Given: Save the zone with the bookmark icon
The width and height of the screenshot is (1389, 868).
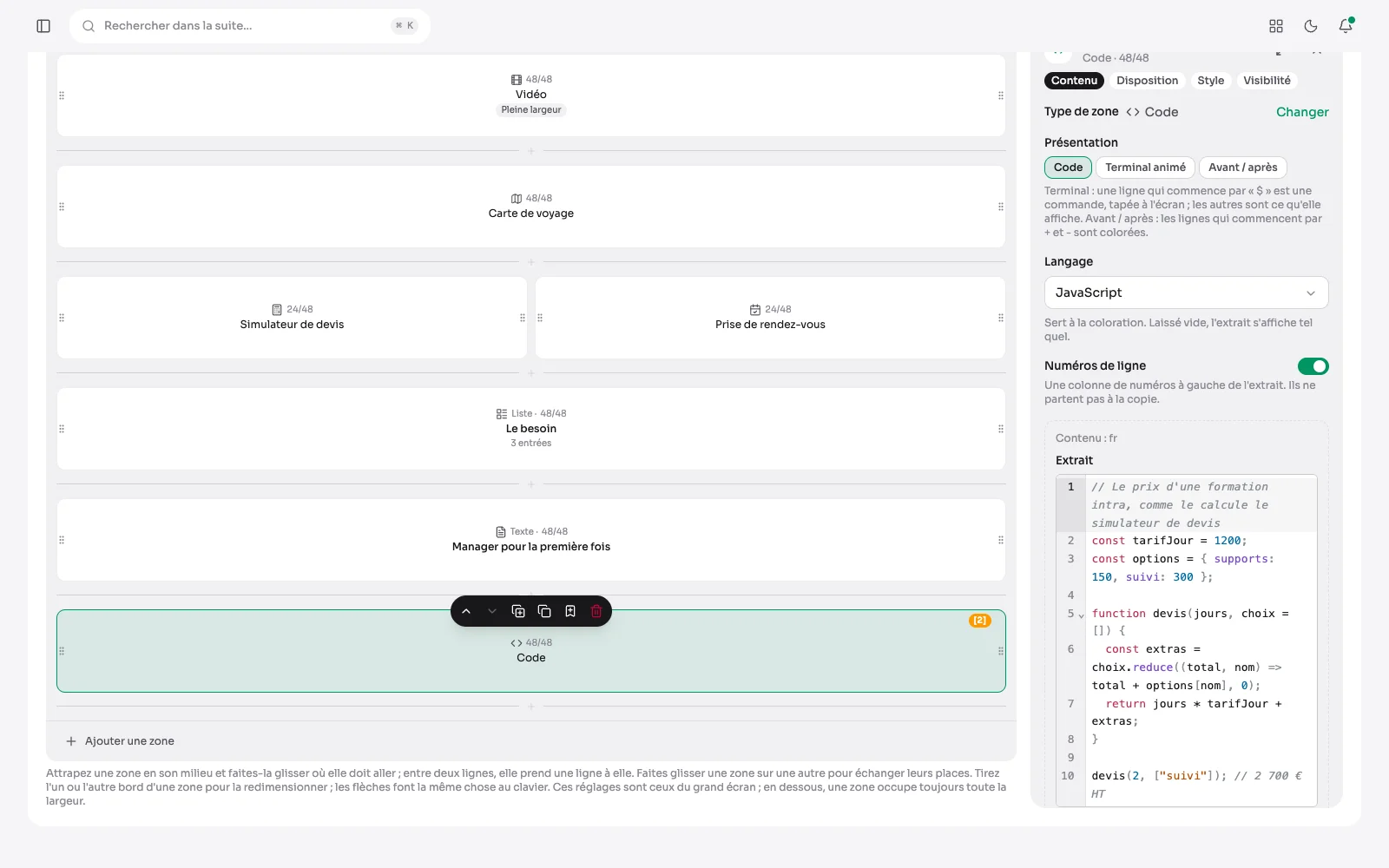Looking at the screenshot, I should click(x=570, y=611).
